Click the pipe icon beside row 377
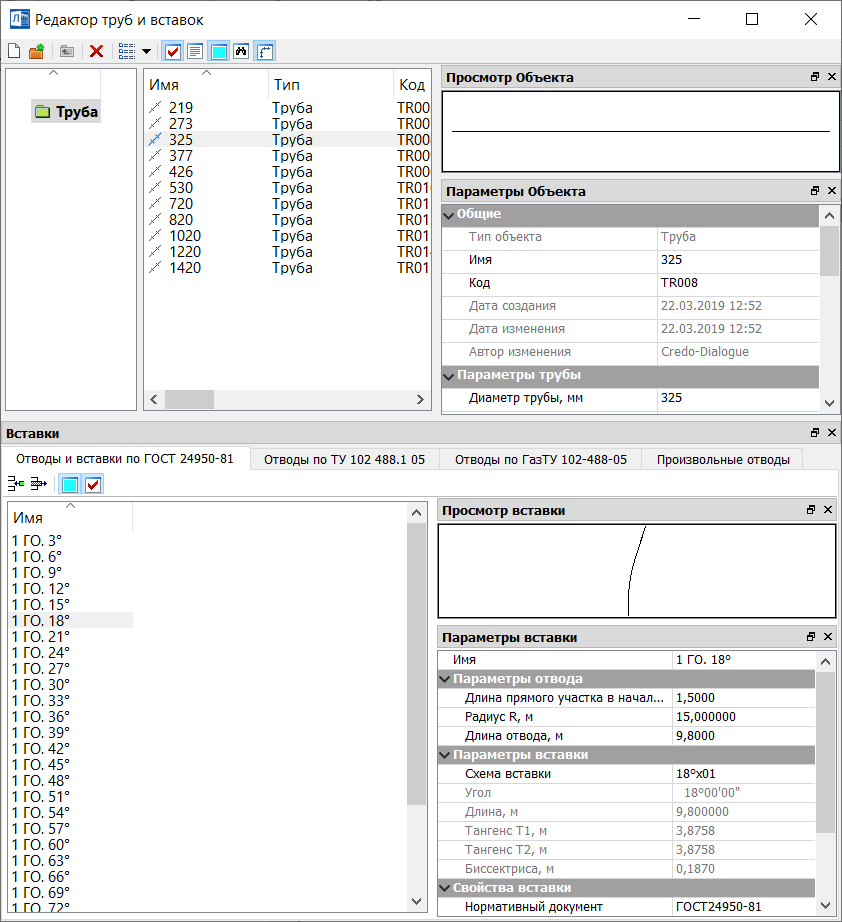The image size is (842, 922). [155, 156]
